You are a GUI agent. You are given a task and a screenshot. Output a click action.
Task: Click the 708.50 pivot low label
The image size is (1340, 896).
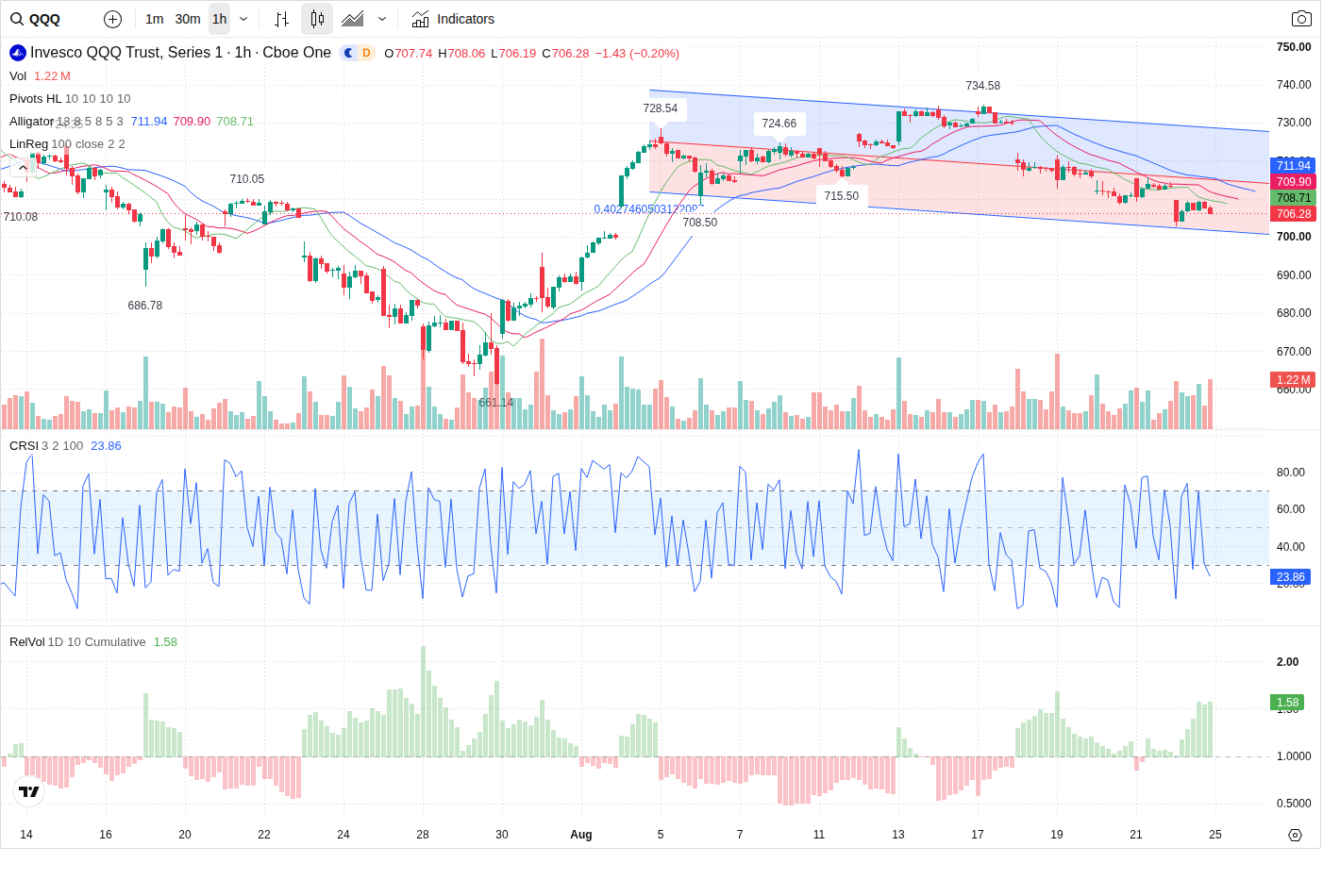pos(700,223)
